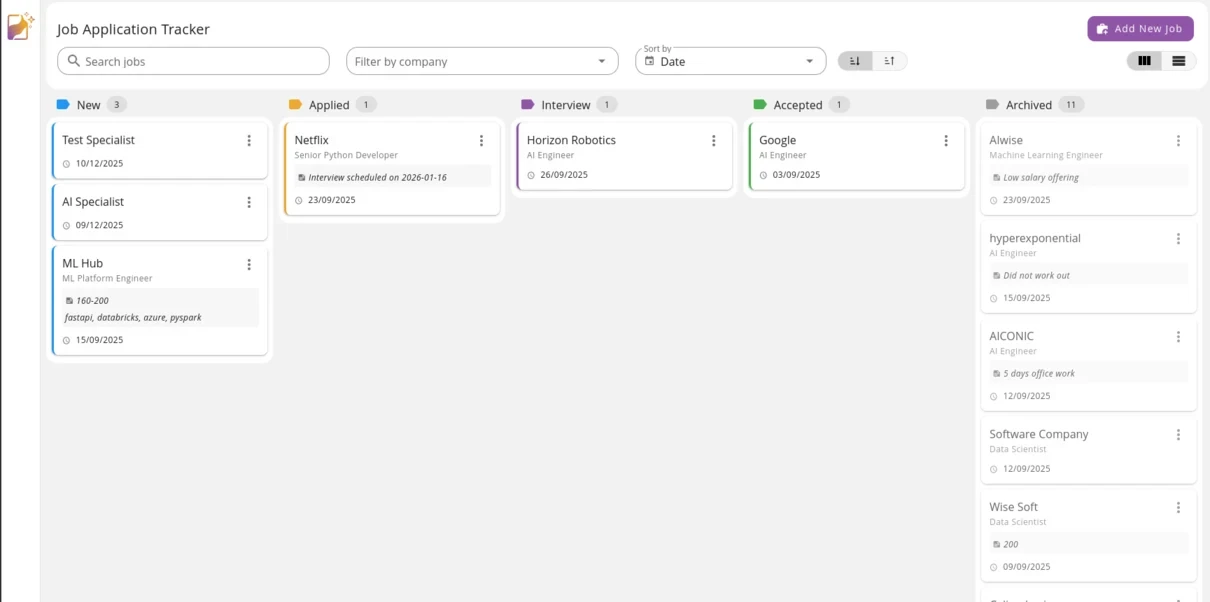Click the Add New Job button
The height and width of the screenshot is (602, 1210).
pyautogui.click(x=1140, y=28)
